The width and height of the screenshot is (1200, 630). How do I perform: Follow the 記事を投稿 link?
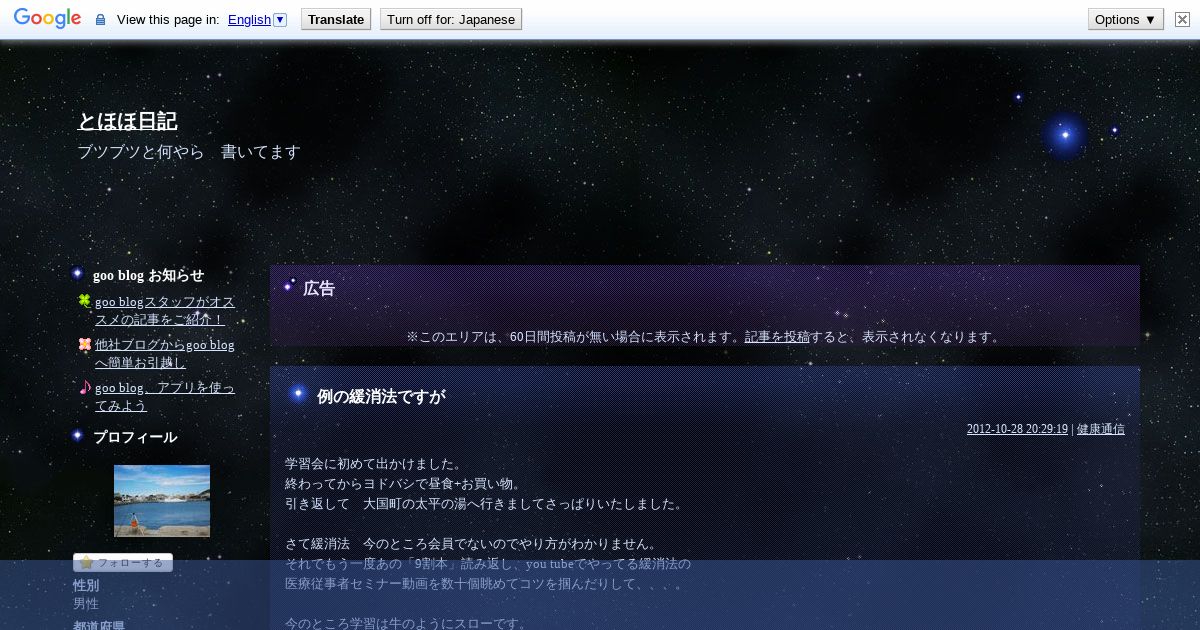pos(777,337)
